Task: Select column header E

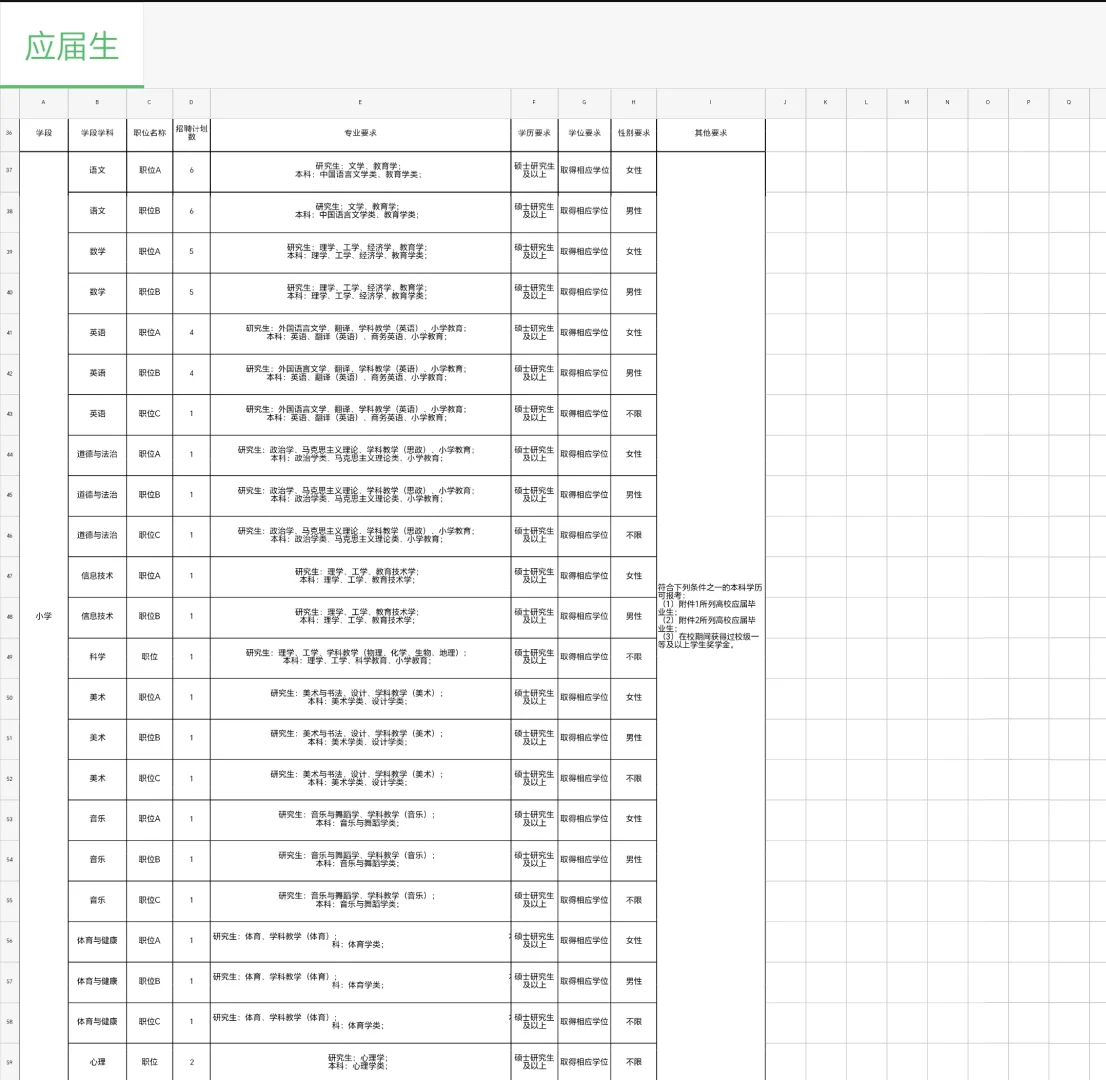Action: click(x=360, y=102)
